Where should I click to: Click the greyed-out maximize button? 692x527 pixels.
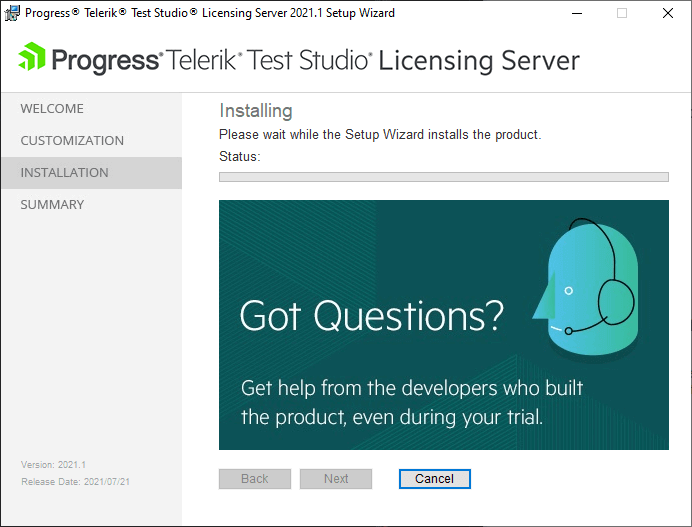tap(622, 13)
